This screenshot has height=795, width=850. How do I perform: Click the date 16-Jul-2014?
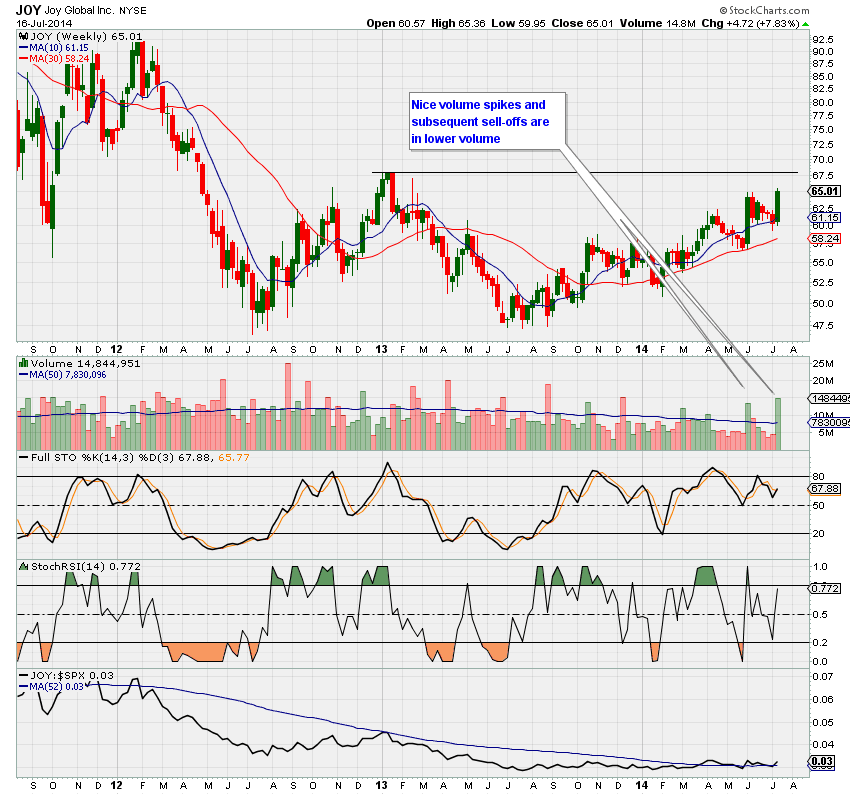pyautogui.click(x=44, y=23)
